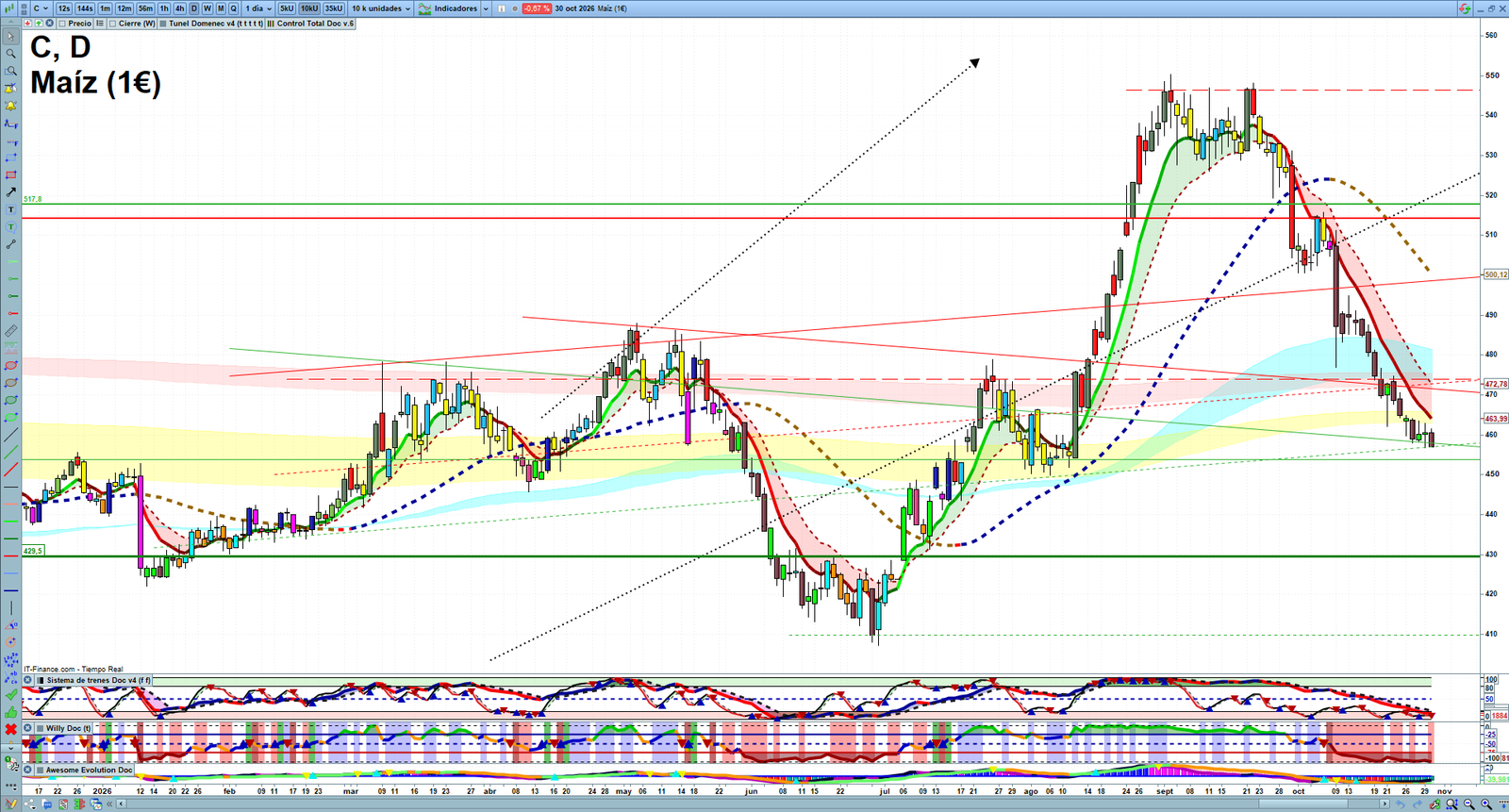Expand the left toolbar chevron
Image resolution: width=1509 pixels, height=812 pixels.
10,748
